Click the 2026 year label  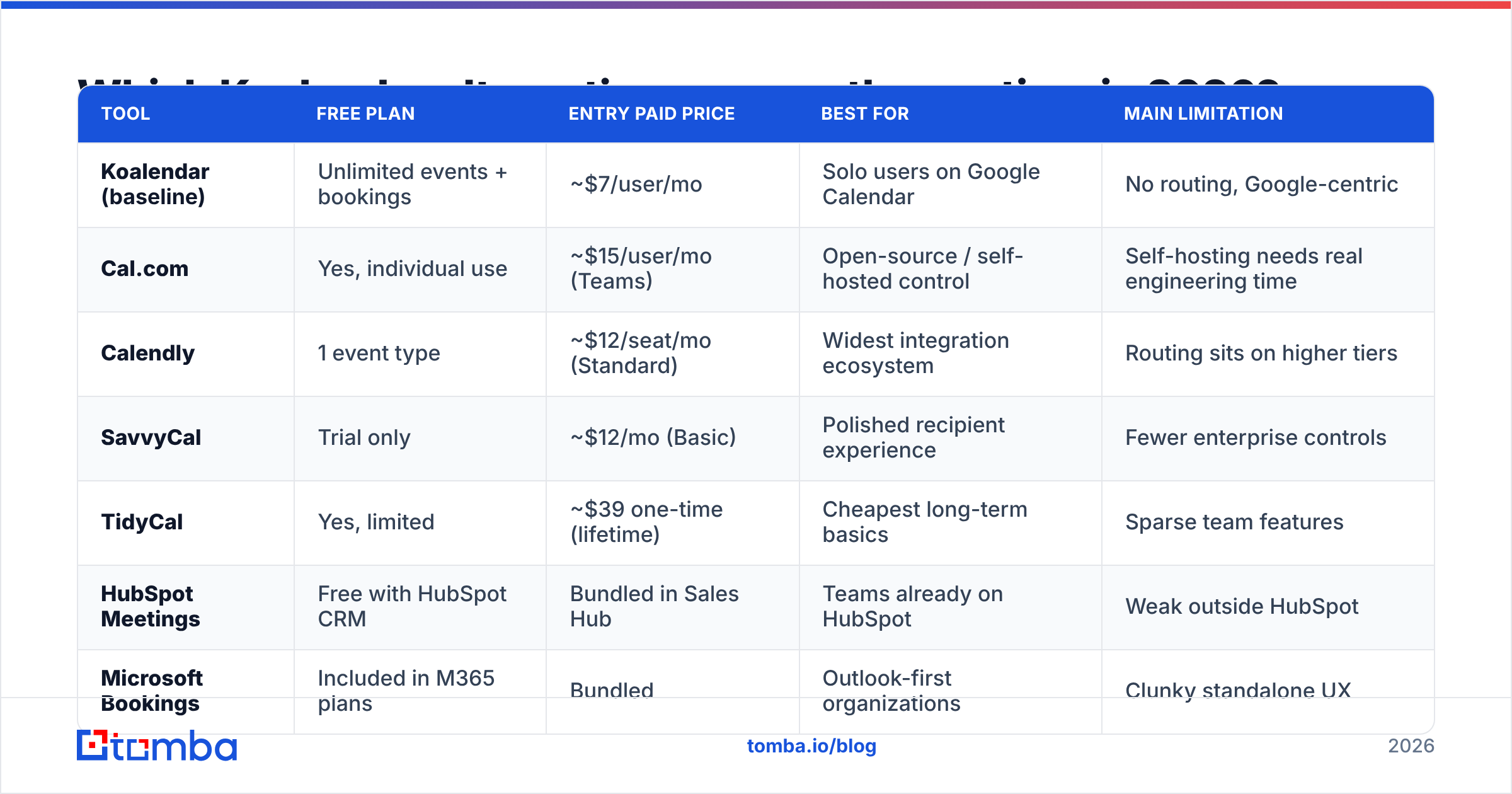1411,746
